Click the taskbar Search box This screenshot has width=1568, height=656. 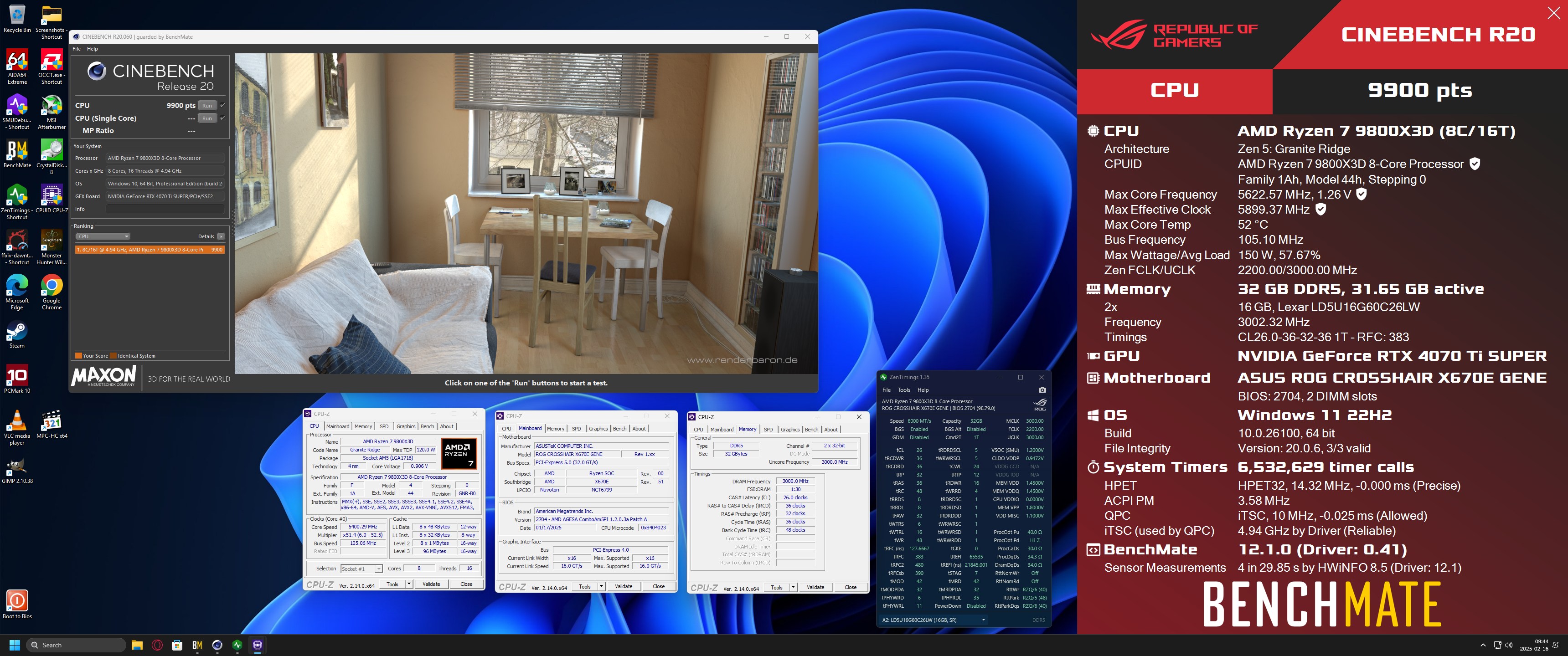[x=76, y=645]
